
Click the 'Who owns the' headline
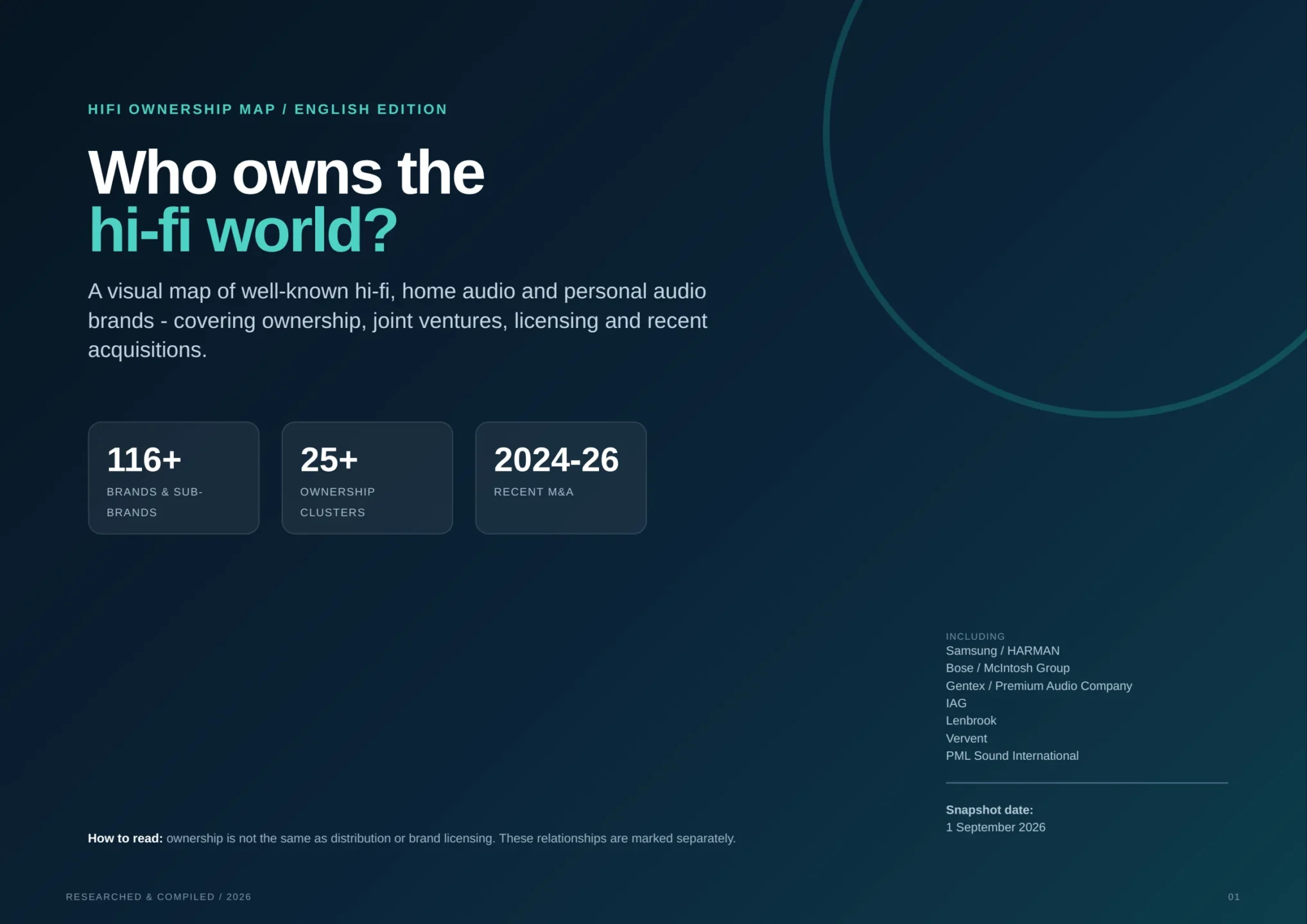pyautogui.click(x=286, y=173)
